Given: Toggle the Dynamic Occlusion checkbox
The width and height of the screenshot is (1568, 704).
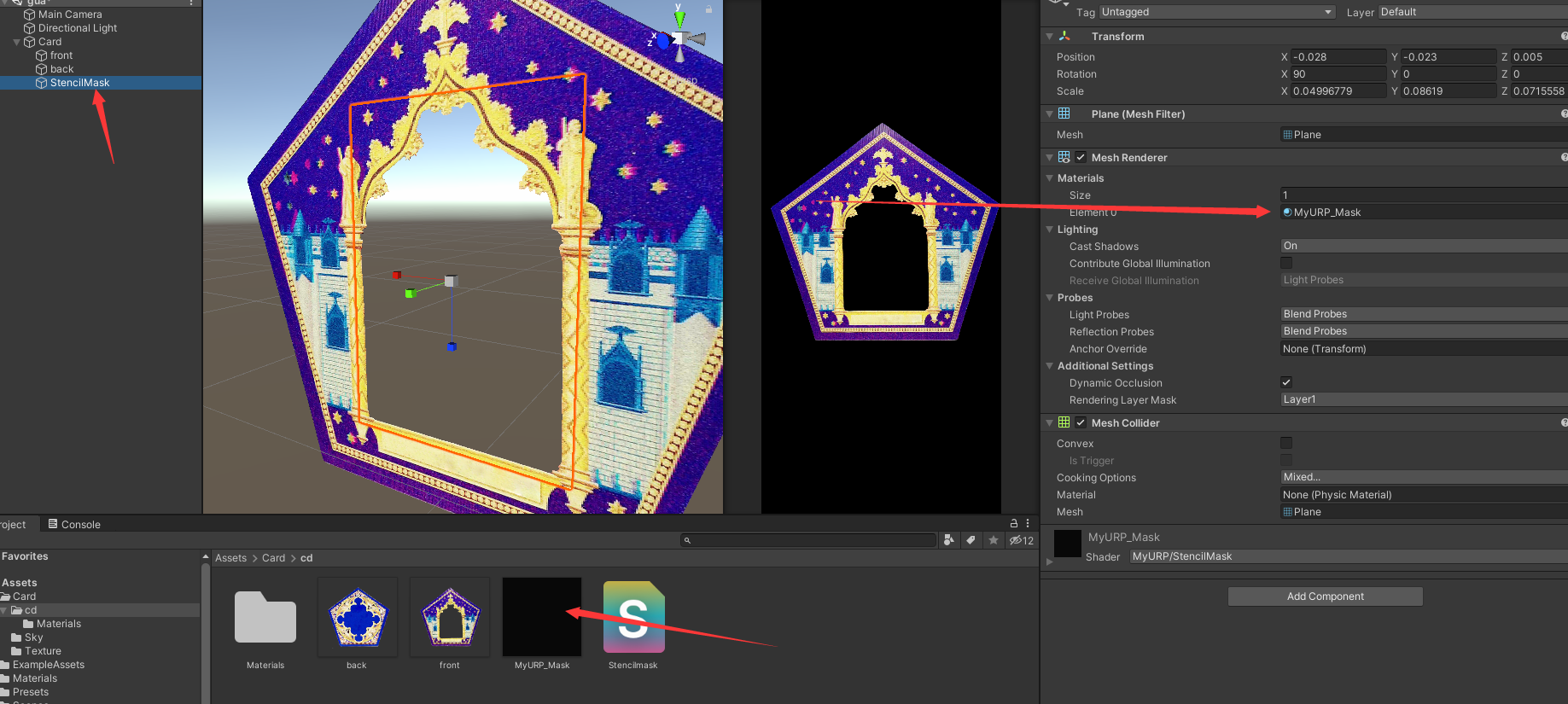Looking at the screenshot, I should tap(1286, 382).
